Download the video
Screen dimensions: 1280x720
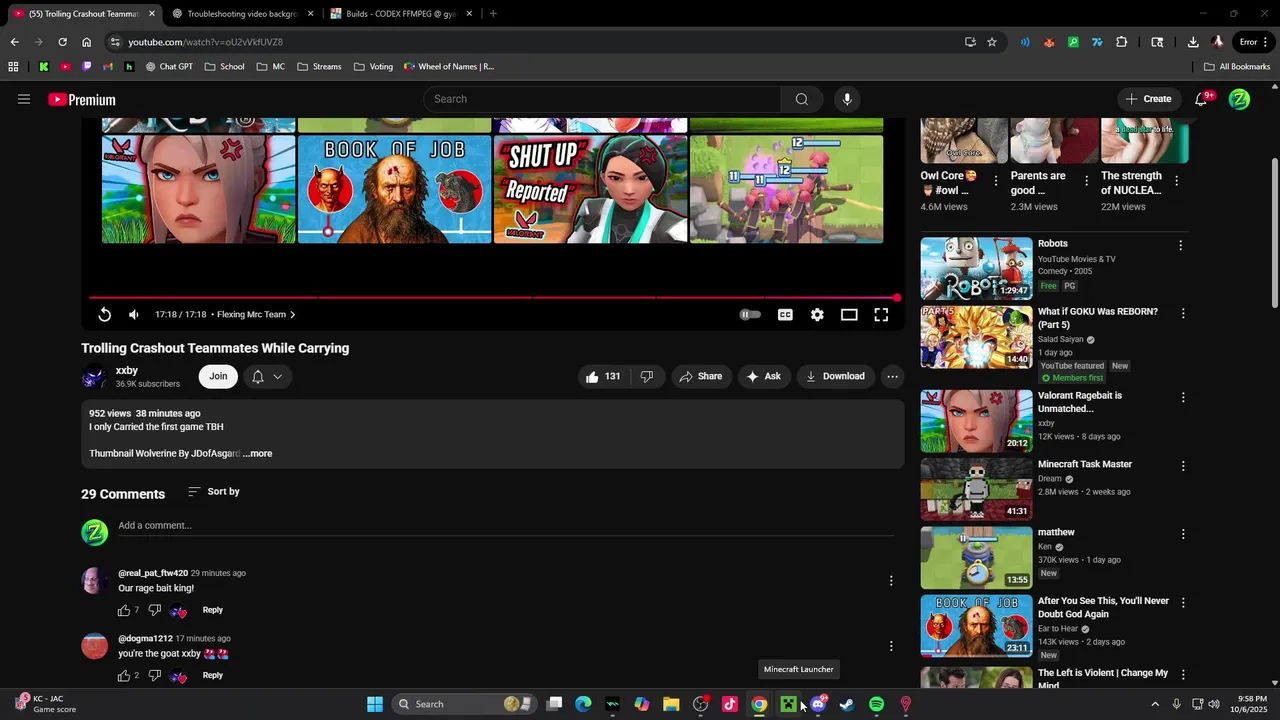click(x=834, y=376)
